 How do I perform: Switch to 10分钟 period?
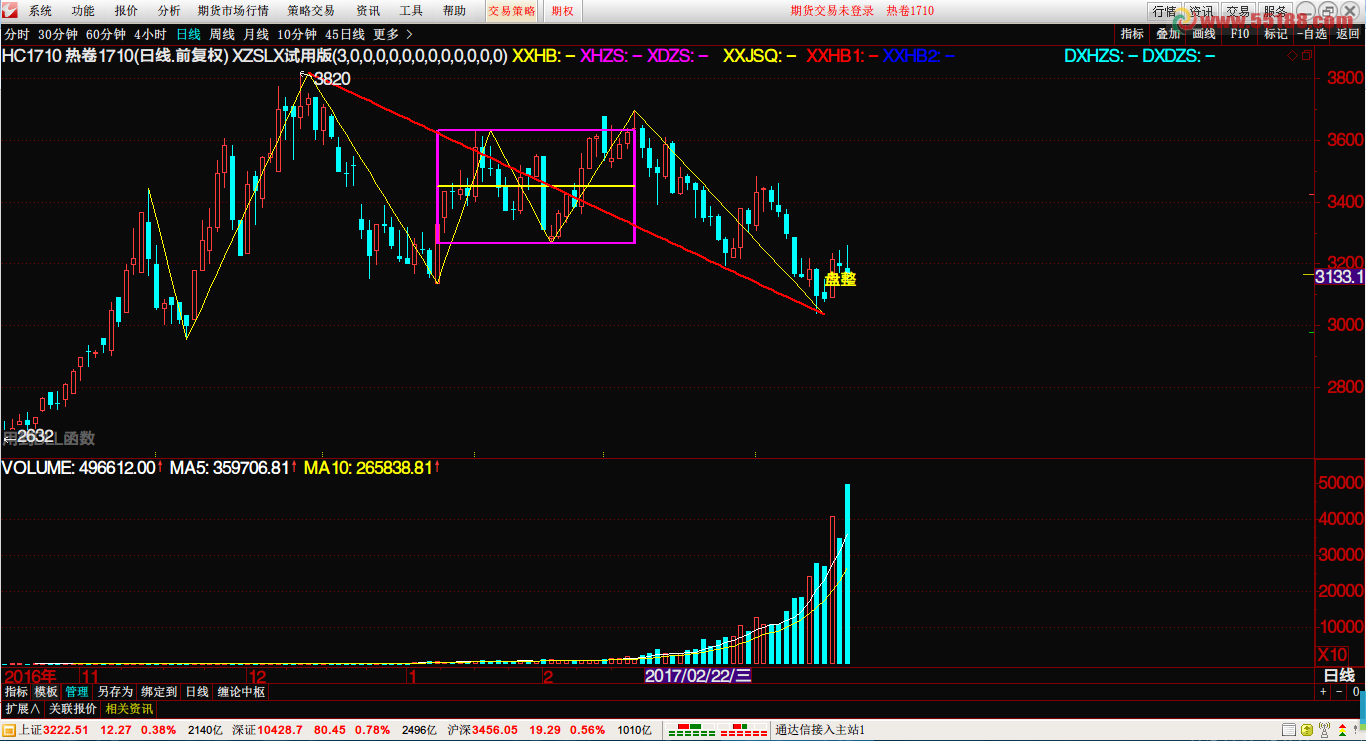[297, 34]
